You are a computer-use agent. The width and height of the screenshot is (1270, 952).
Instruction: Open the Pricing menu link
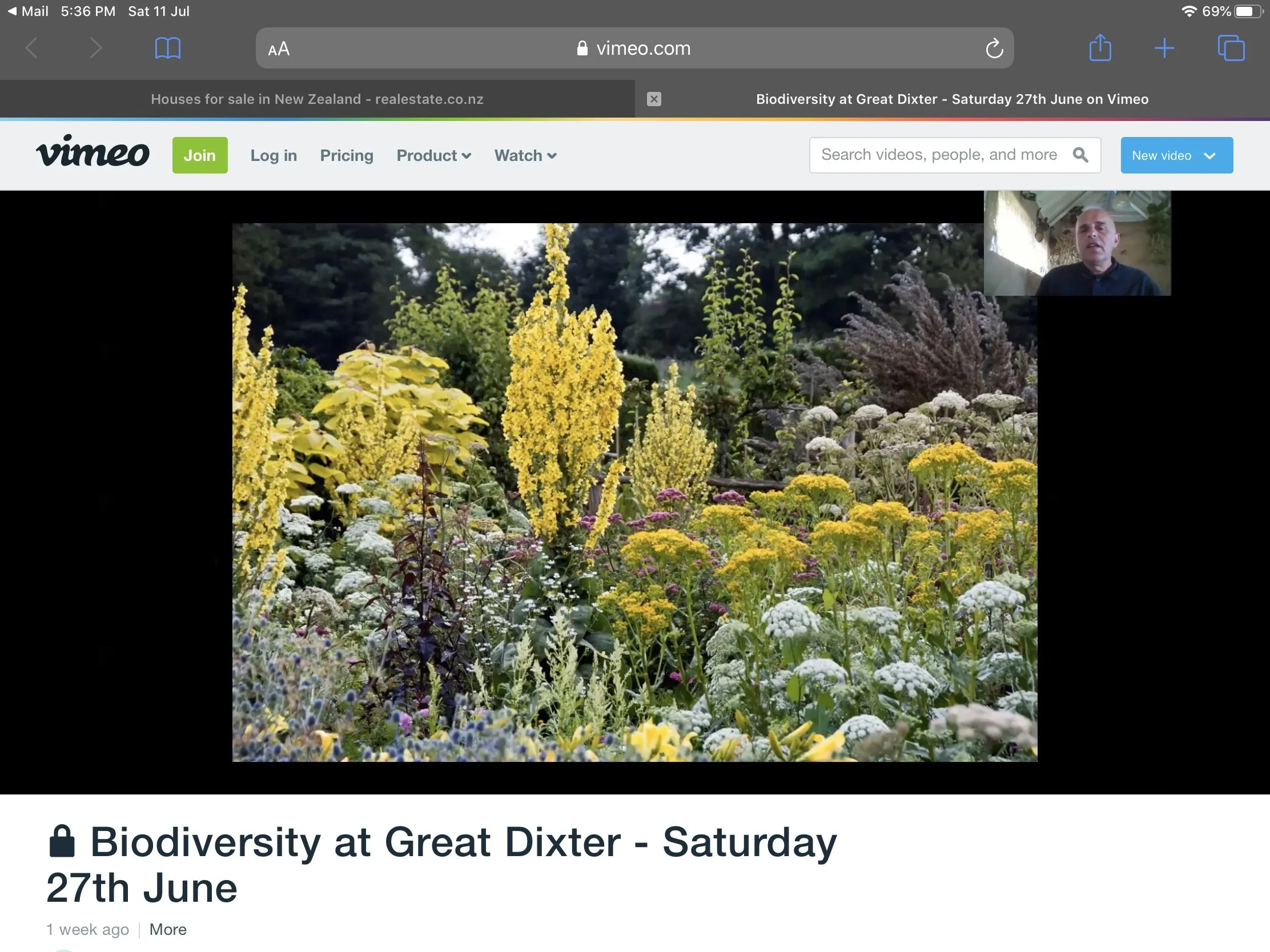[346, 155]
